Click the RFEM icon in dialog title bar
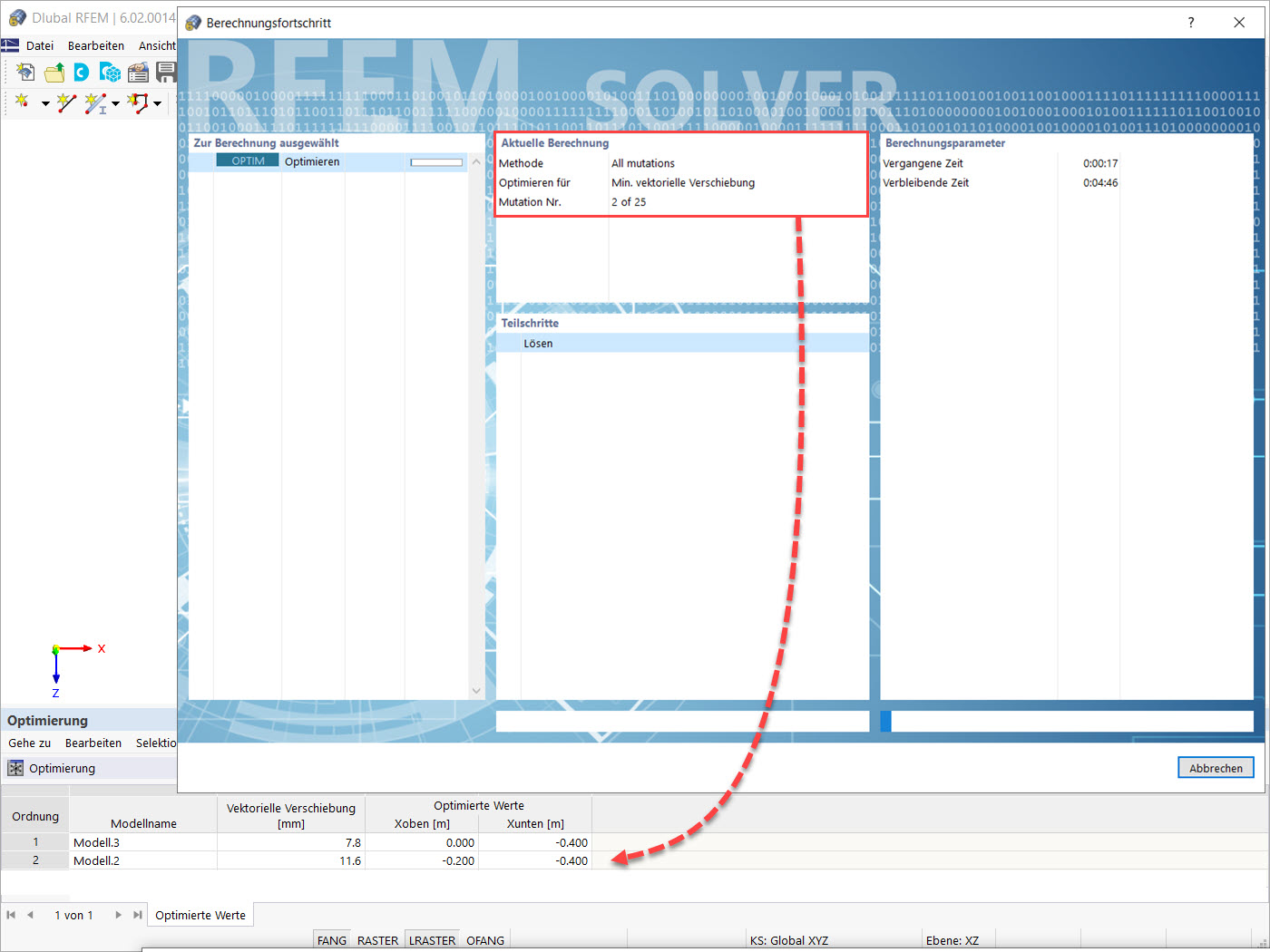The height and width of the screenshot is (952, 1270). tap(193, 23)
